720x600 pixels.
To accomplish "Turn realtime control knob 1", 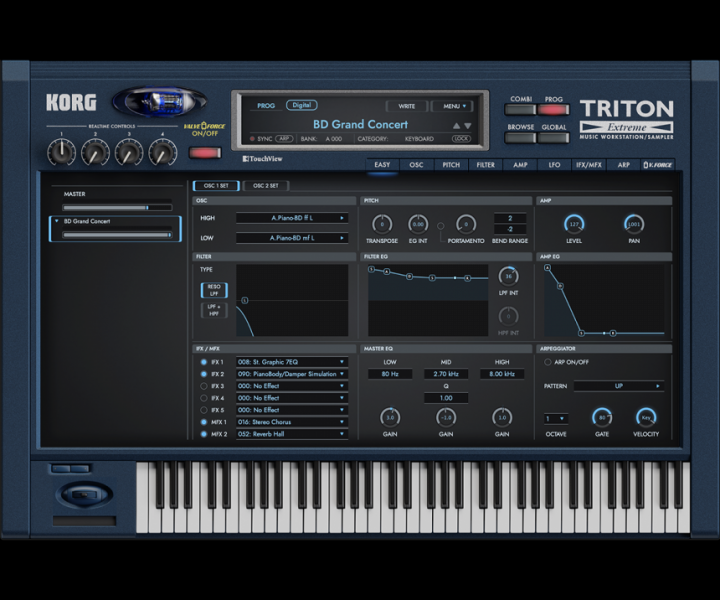I will click(62, 152).
